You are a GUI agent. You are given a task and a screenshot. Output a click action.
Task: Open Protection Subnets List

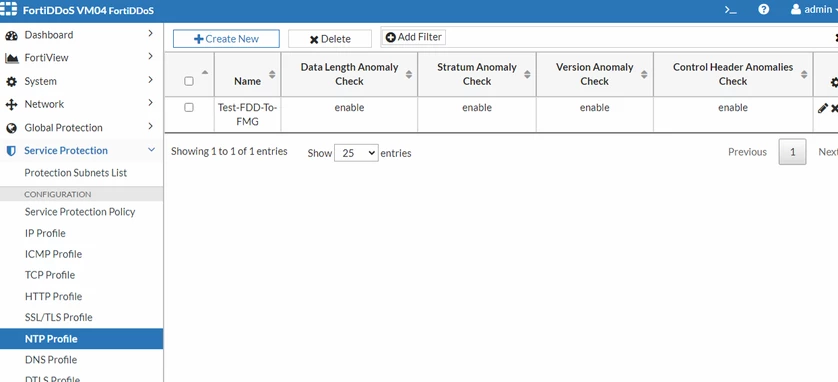pyautogui.click(x=75, y=173)
